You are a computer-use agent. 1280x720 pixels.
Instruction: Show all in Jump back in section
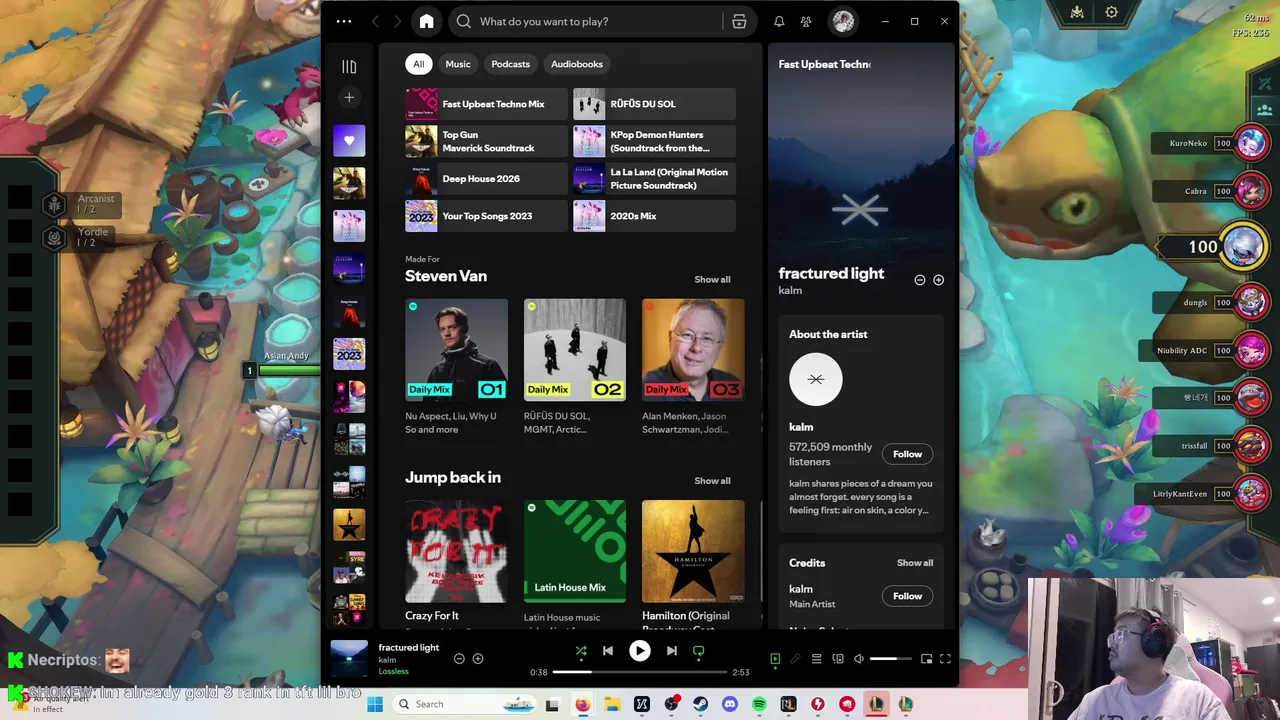pyautogui.click(x=712, y=481)
